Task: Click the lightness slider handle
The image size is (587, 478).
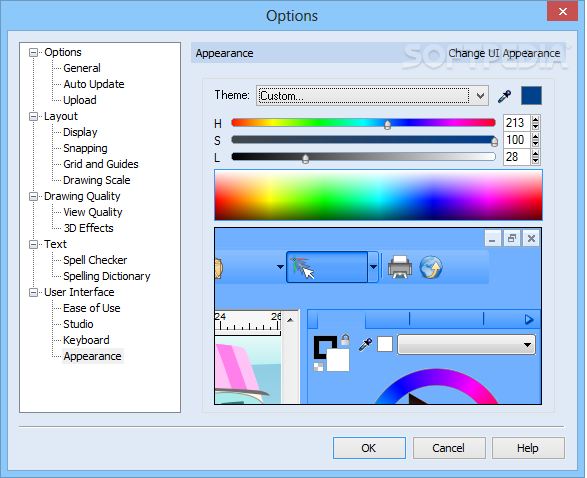Action: (305, 159)
